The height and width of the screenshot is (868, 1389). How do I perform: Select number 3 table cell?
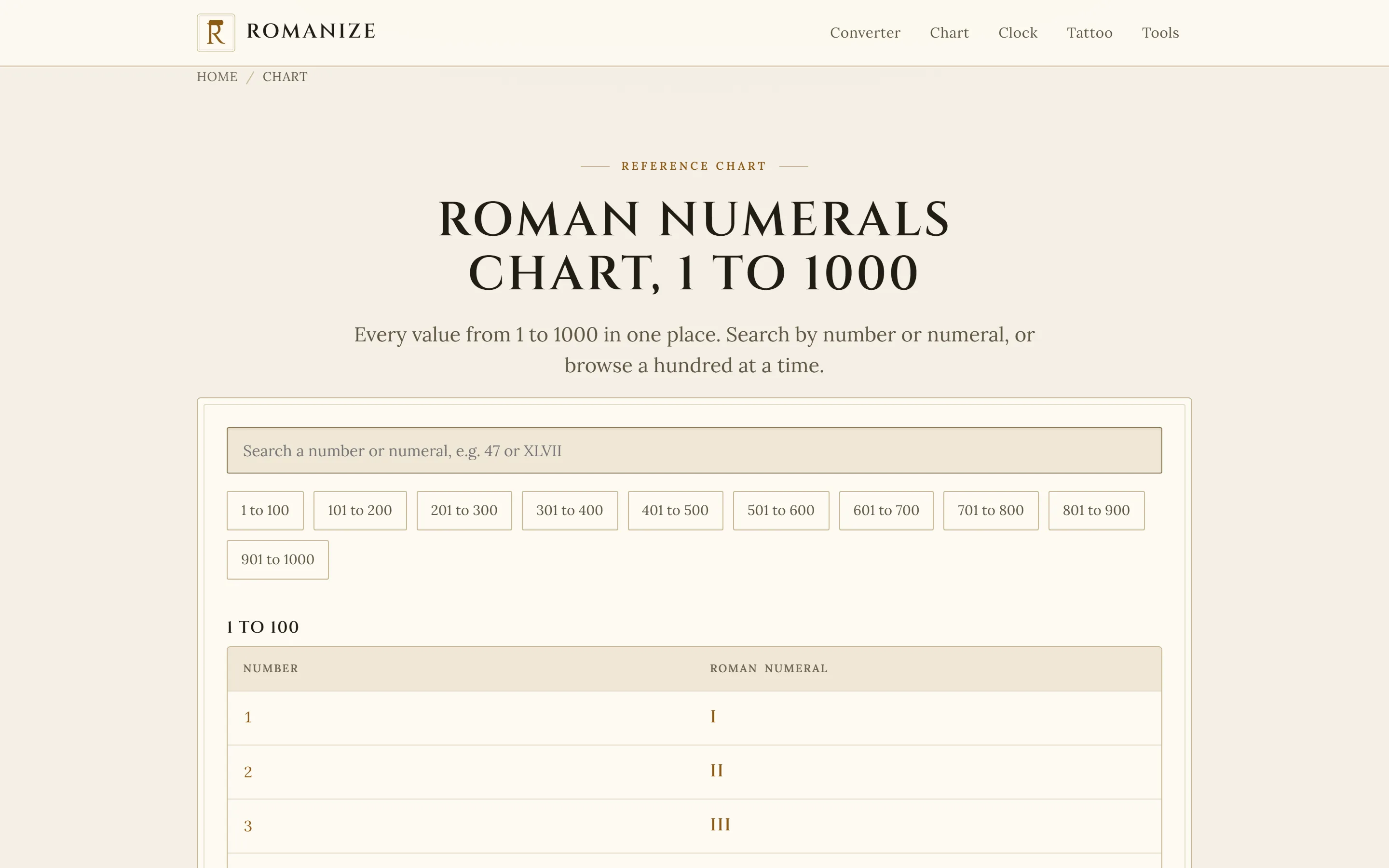pos(248,826)
